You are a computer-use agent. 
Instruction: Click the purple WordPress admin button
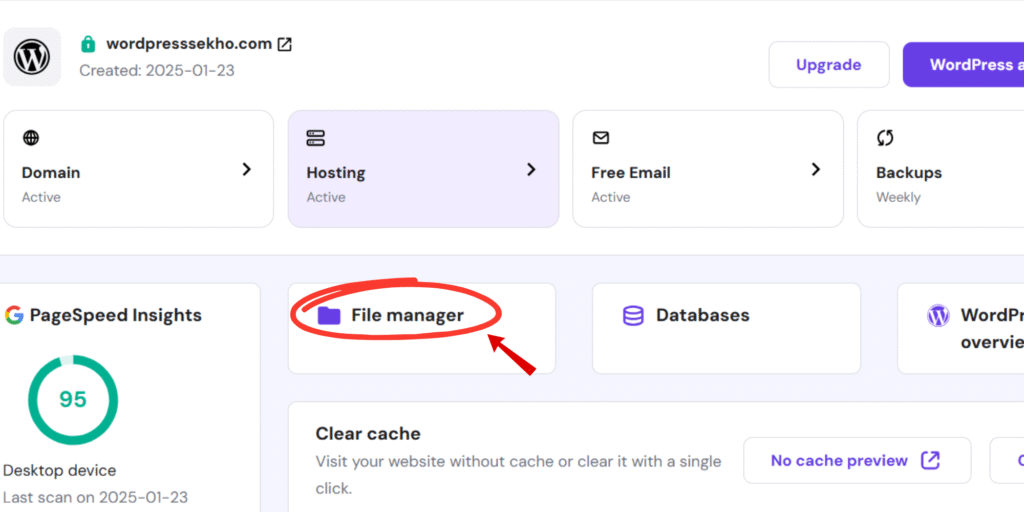(x=963, y=65)
